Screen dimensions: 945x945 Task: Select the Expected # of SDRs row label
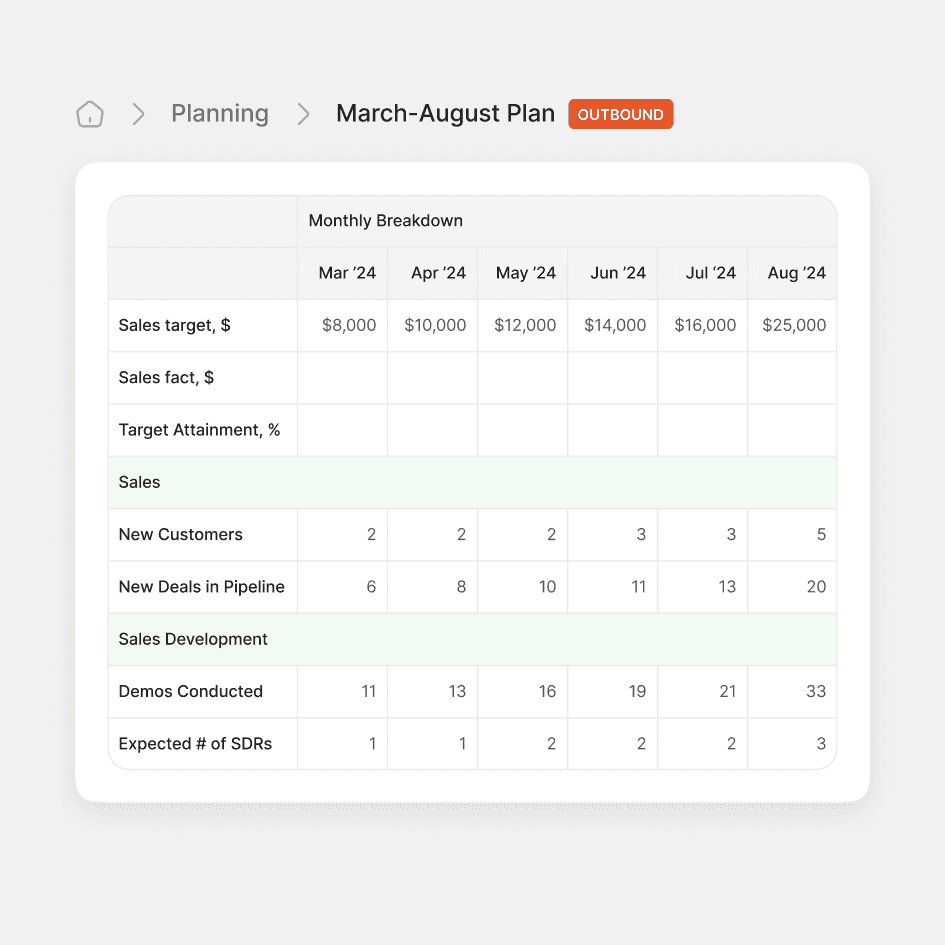[196, 744]
